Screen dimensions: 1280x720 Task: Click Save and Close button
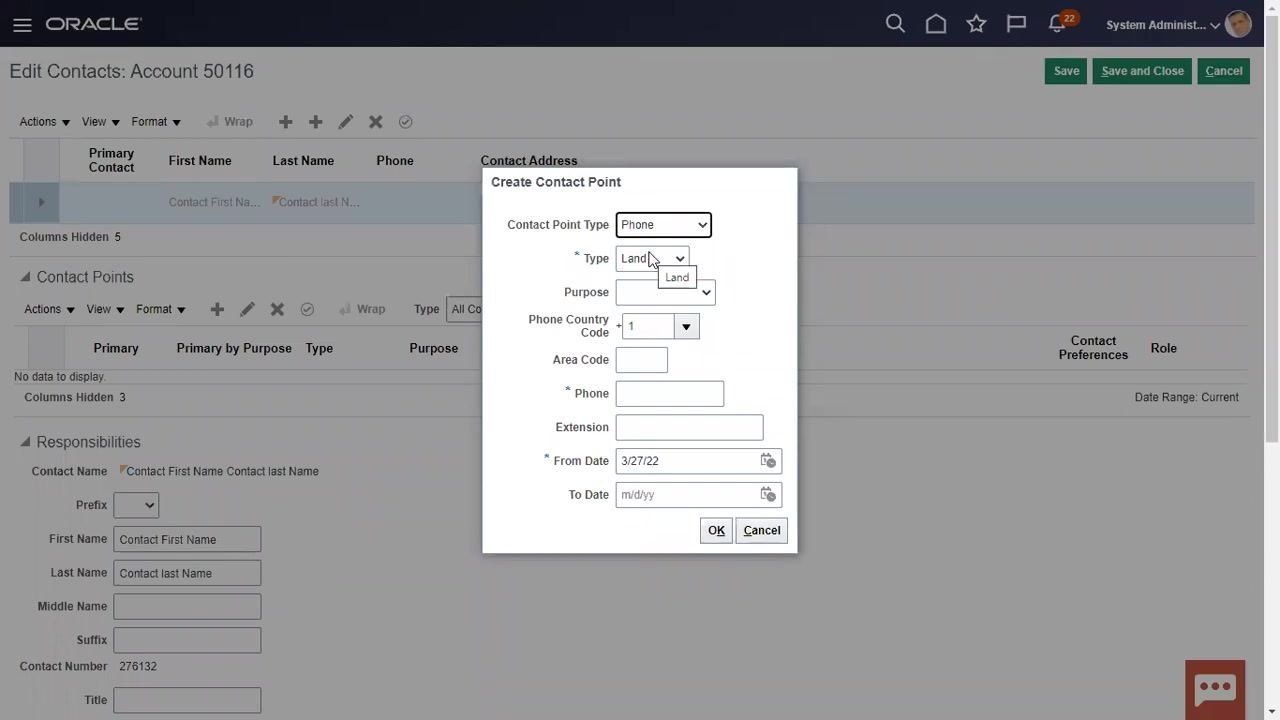[1142, 71]
